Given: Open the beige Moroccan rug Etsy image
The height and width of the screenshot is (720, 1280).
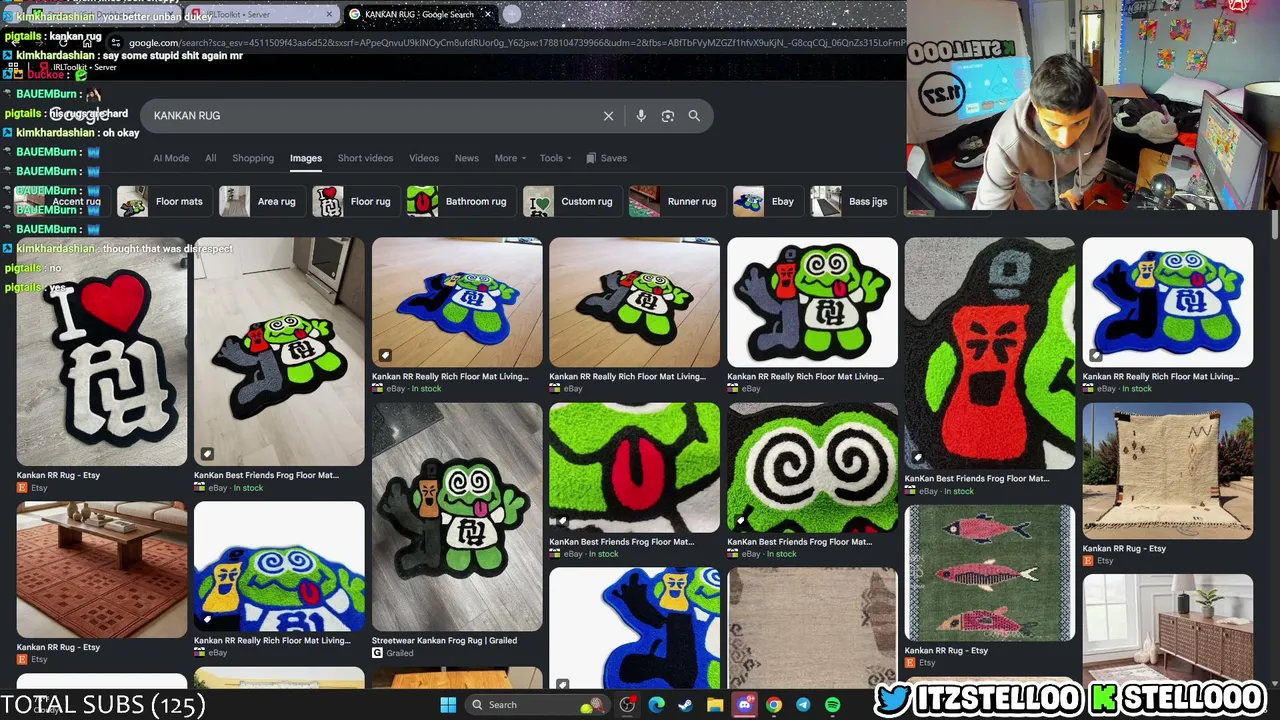Looking at the screenshot, I should 1167,471.
